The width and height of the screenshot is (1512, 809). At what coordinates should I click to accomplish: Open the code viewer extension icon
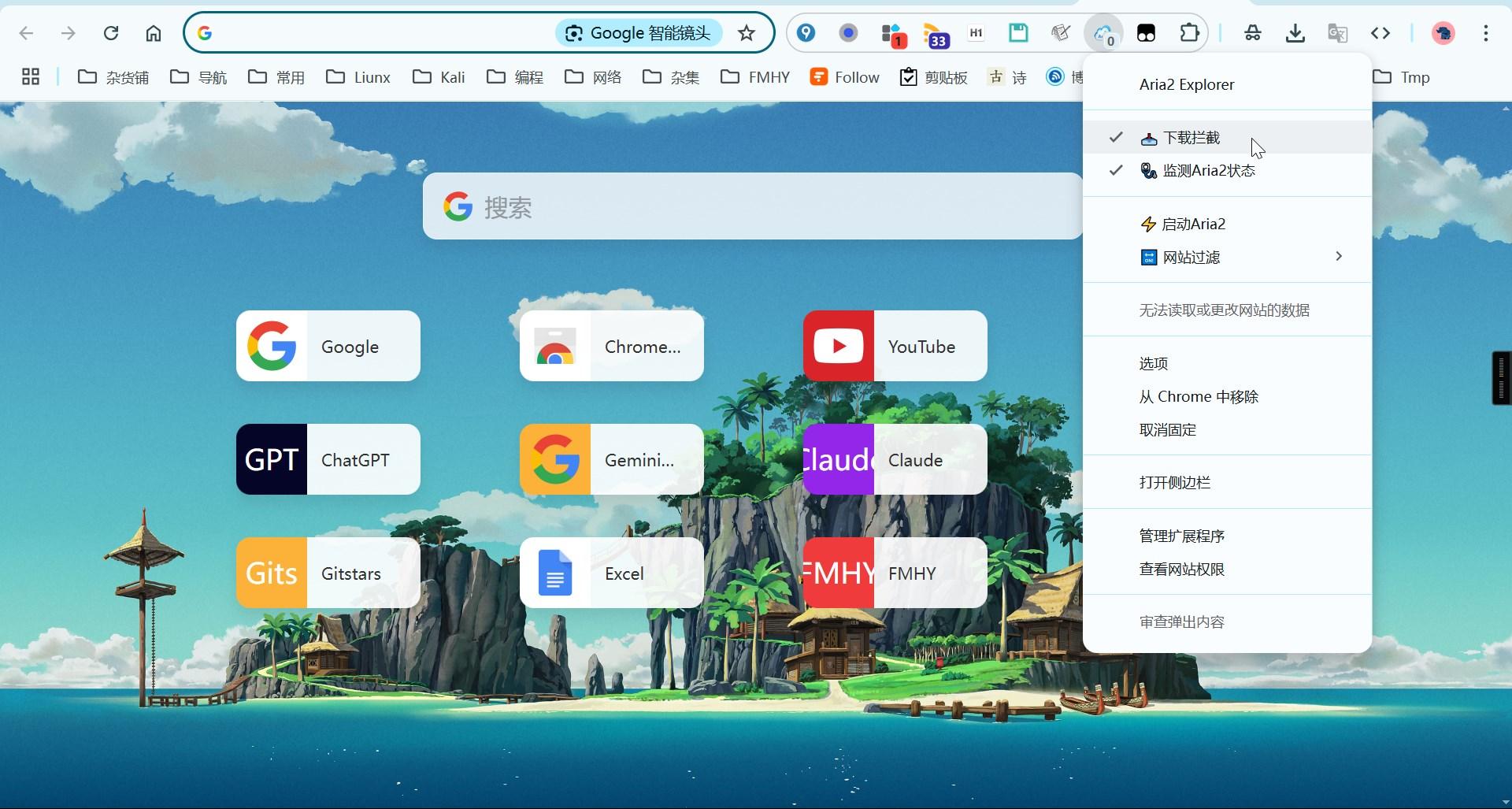pyautogui.click(x=1380, y=33)
